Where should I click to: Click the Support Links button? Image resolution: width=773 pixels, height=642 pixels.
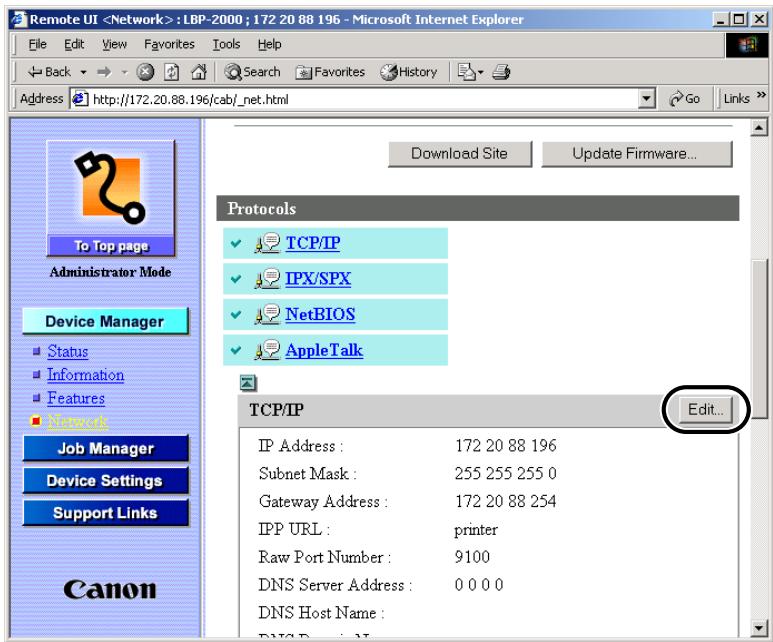pos(105,513)
